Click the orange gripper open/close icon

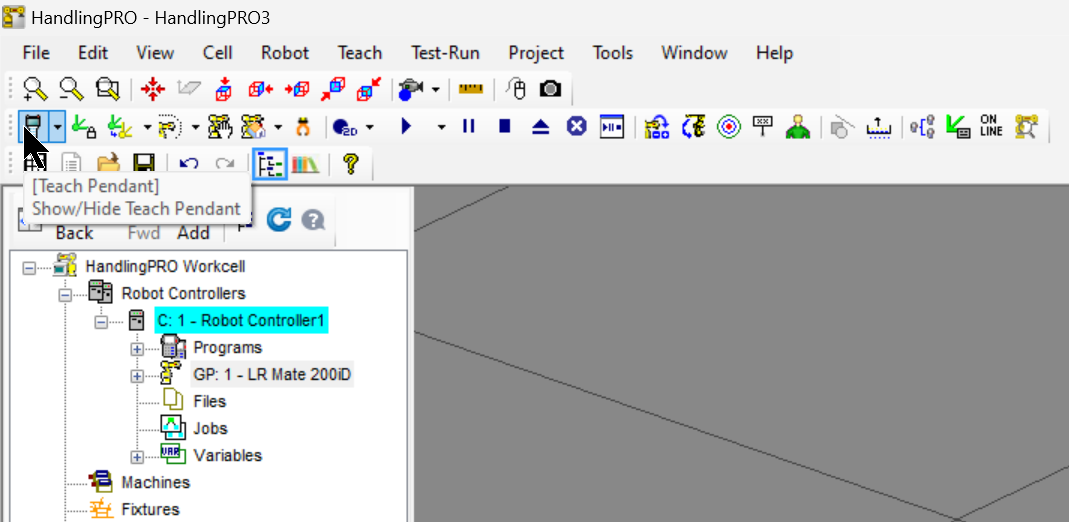click(x=303, y=127)
